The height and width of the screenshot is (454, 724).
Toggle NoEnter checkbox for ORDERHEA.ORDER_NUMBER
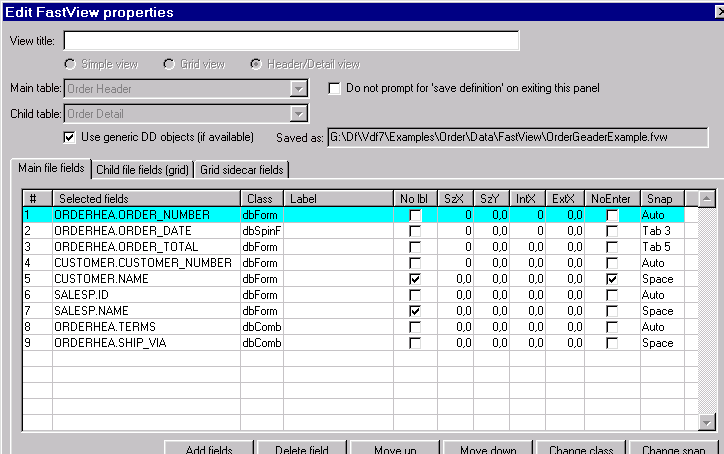[612, 215]
